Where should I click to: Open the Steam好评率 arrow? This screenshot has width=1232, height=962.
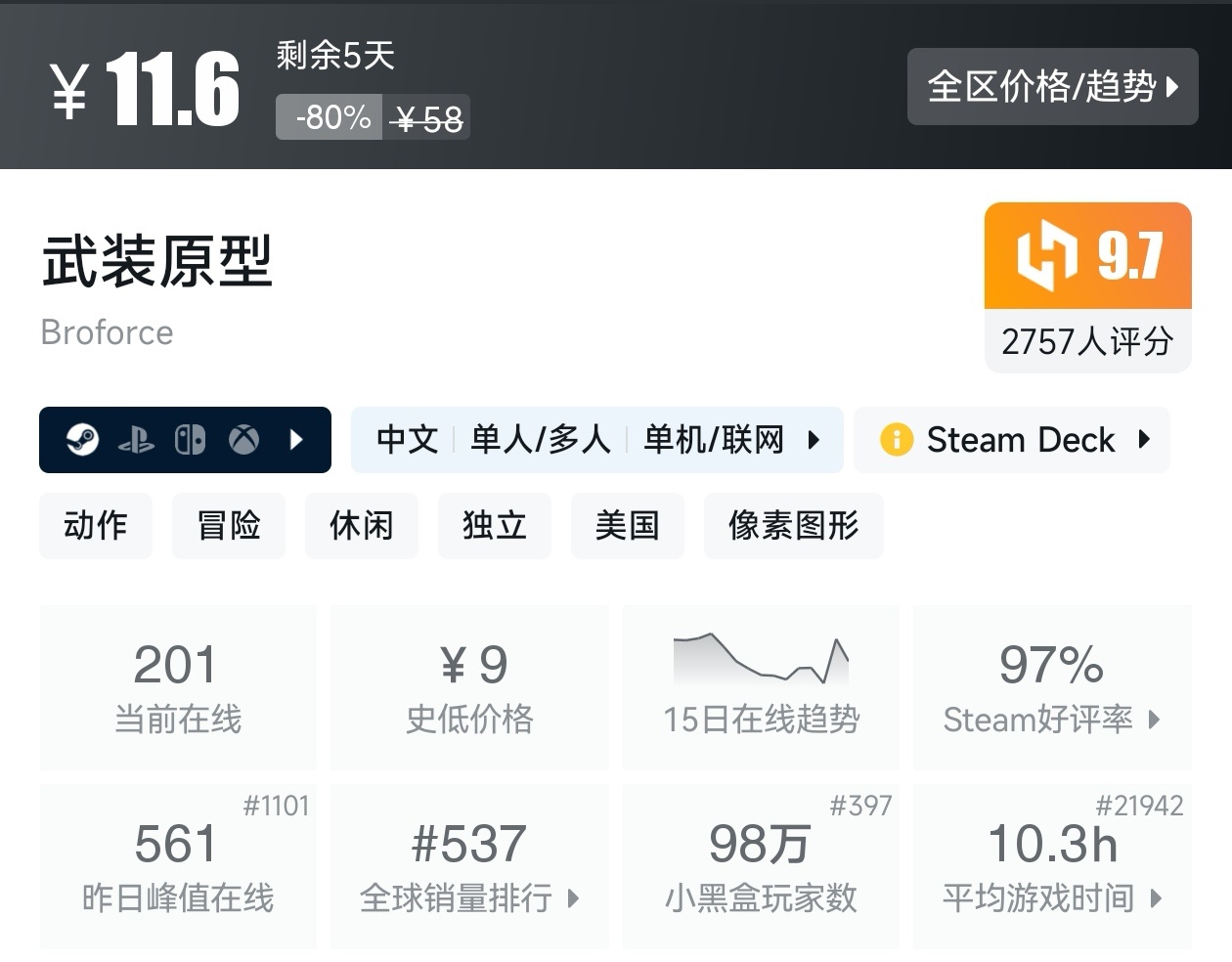pyautogui.click(x=1154, y=720)
